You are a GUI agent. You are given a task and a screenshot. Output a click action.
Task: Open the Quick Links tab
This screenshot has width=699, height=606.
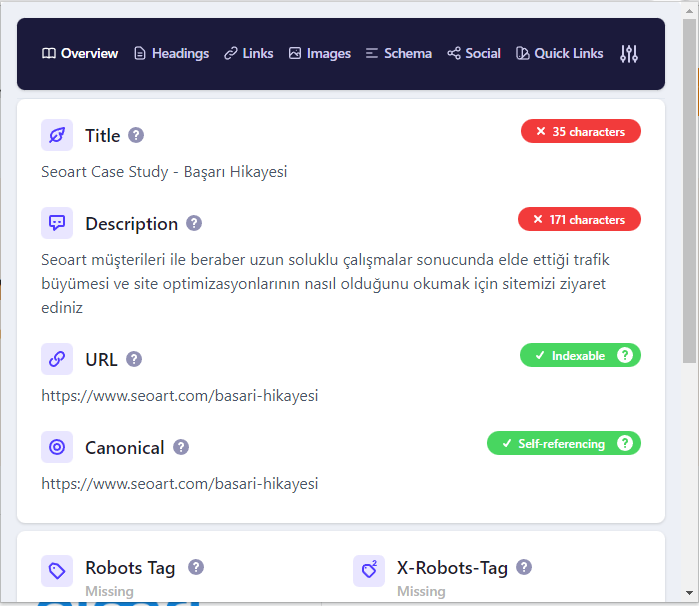pyautogui.click(x=559, y=54)
